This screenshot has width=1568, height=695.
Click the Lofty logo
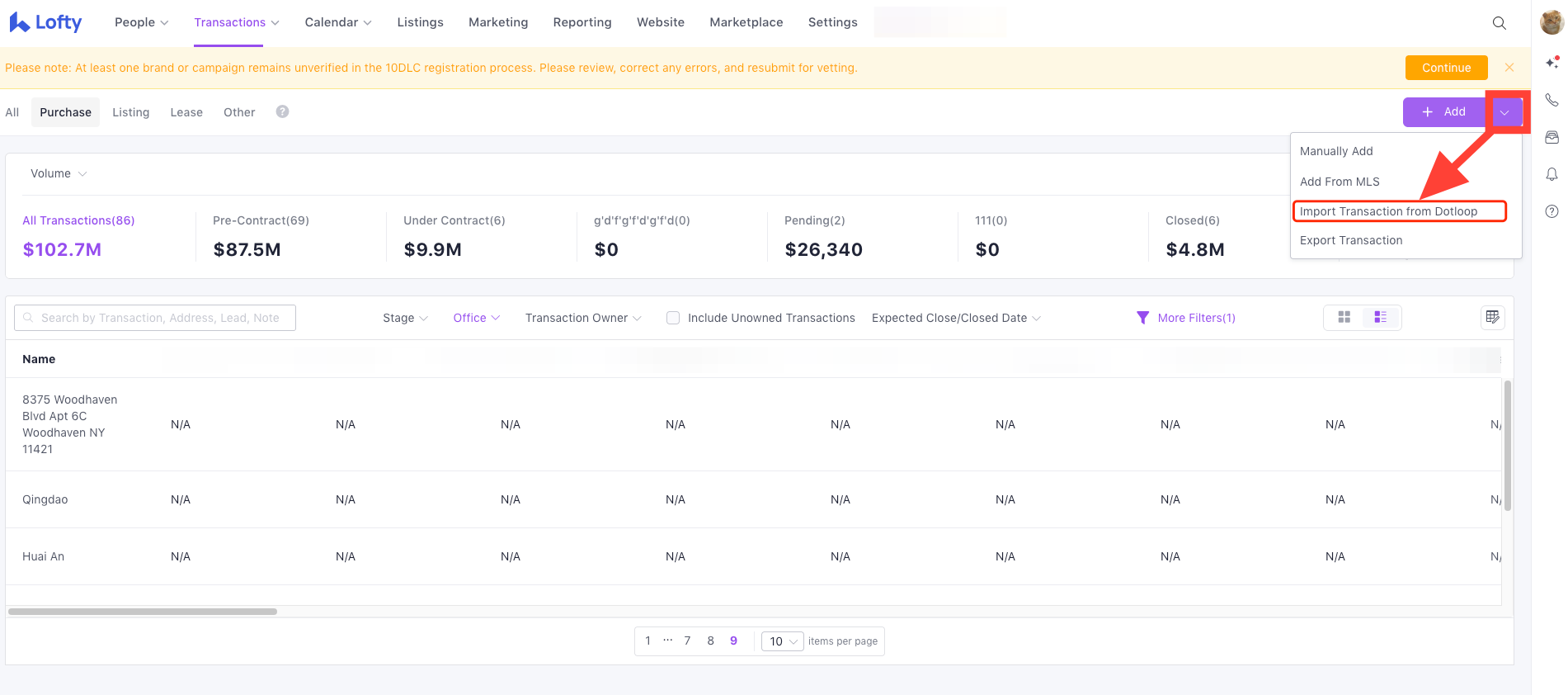tap(46, 23)
